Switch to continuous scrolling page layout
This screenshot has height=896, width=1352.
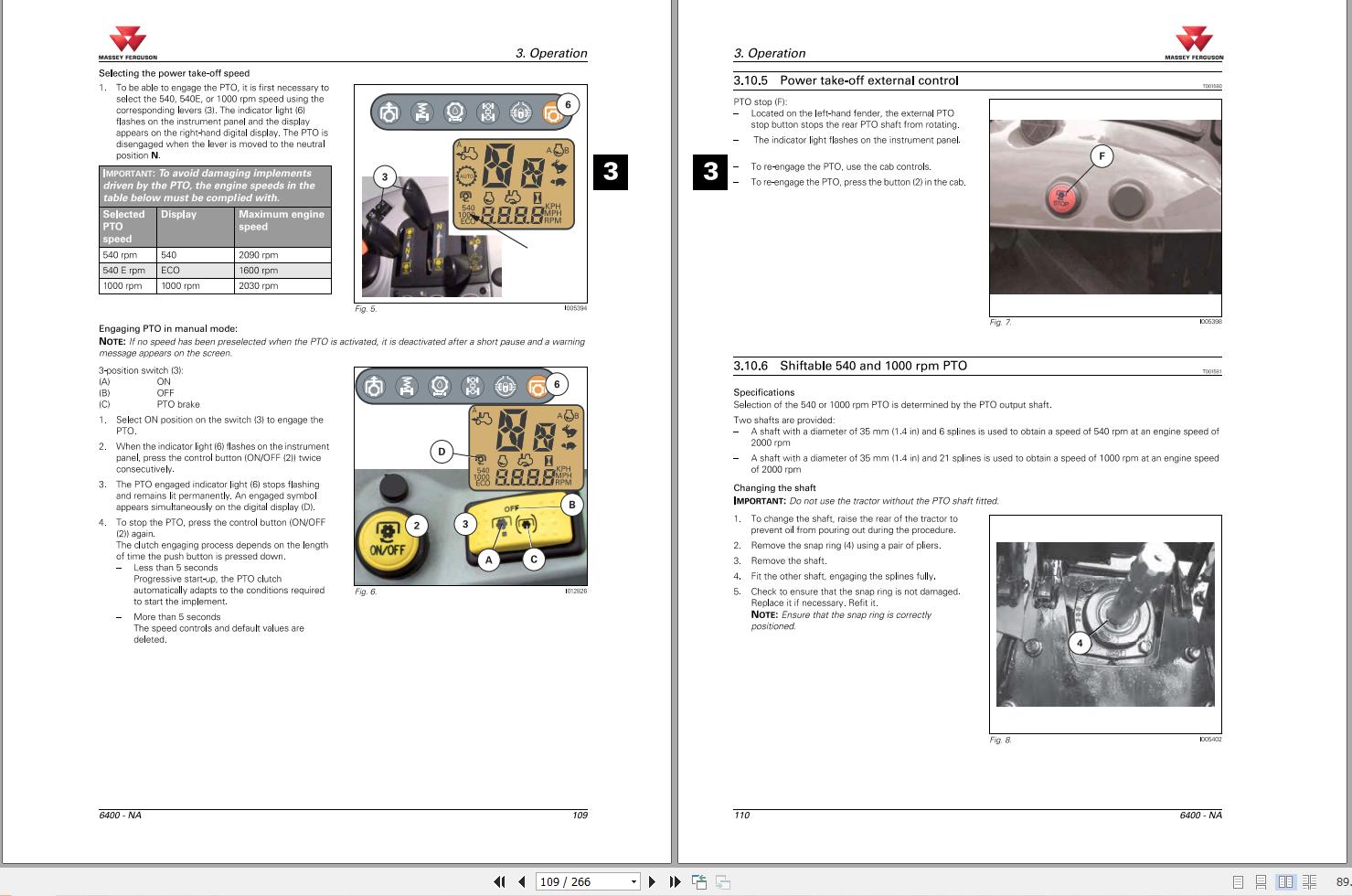1261,882
